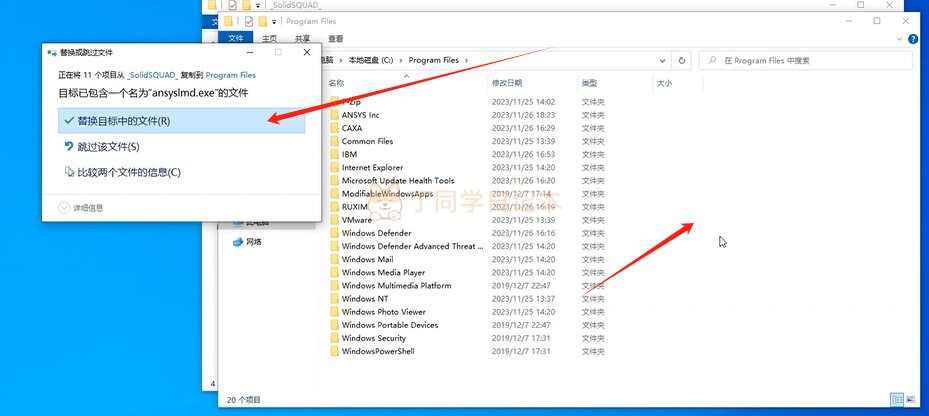Viewport: 929px width, 416px height.
Task: Switch to large icons view in status bar
Action: (911, 399)
